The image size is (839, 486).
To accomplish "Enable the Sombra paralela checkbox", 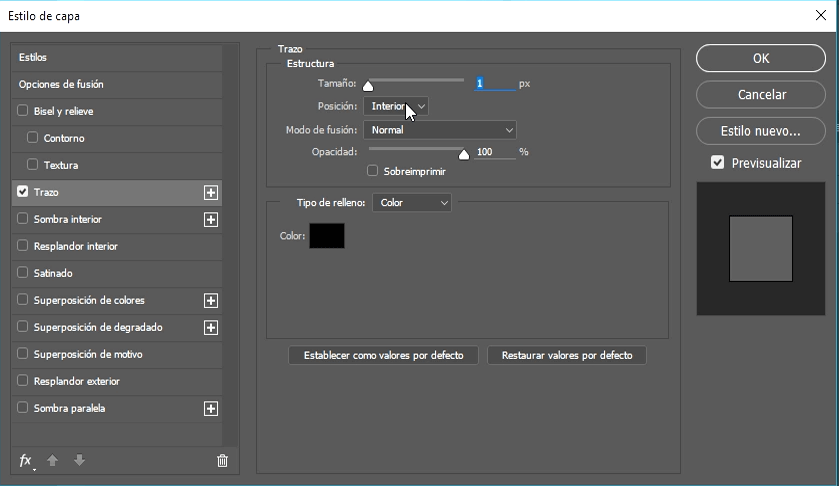I will tap(22, 408).
